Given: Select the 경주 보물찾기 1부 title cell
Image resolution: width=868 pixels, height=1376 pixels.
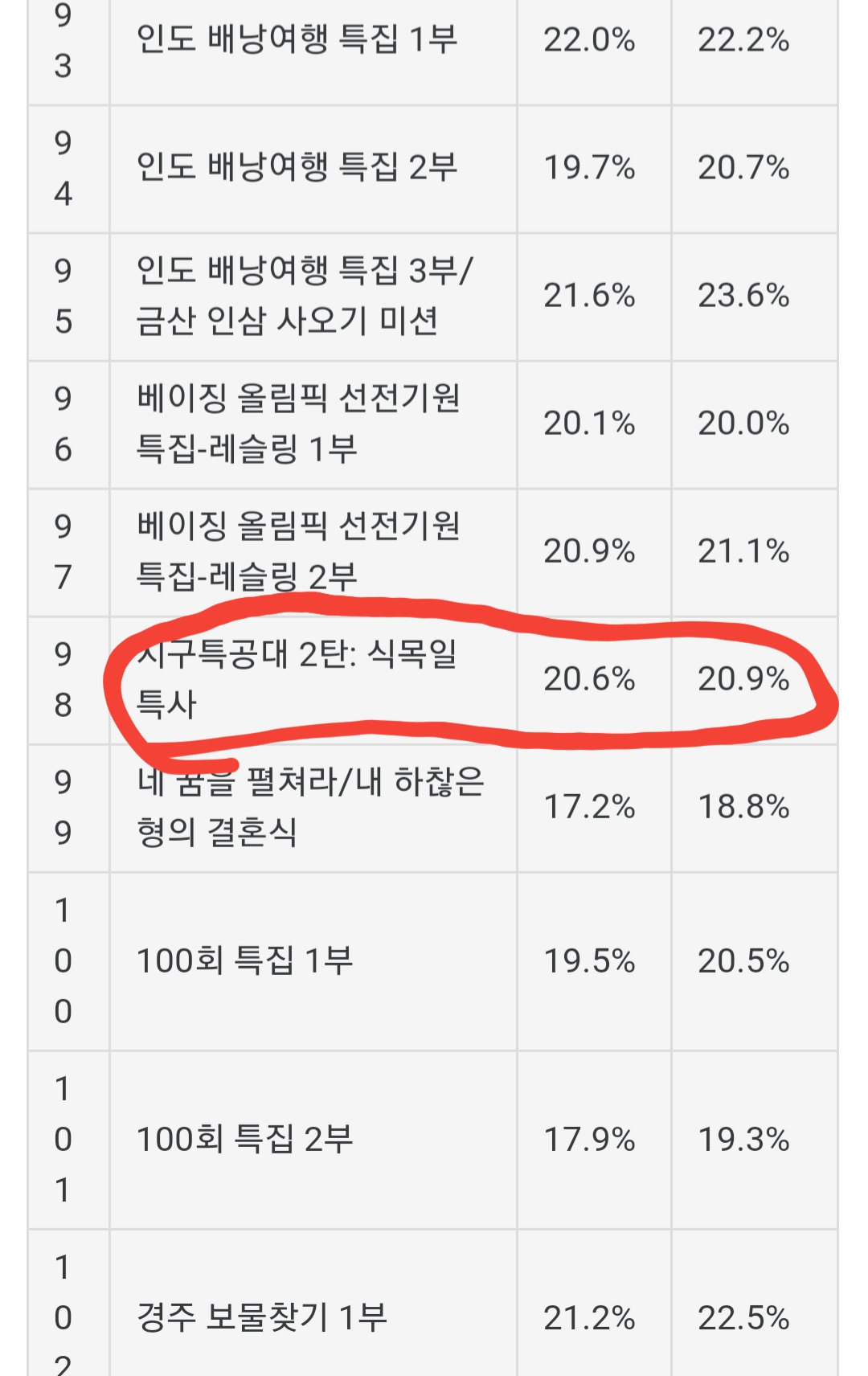Looking at the screenshot, I should pyautogui.click(x=262, y=1317).
